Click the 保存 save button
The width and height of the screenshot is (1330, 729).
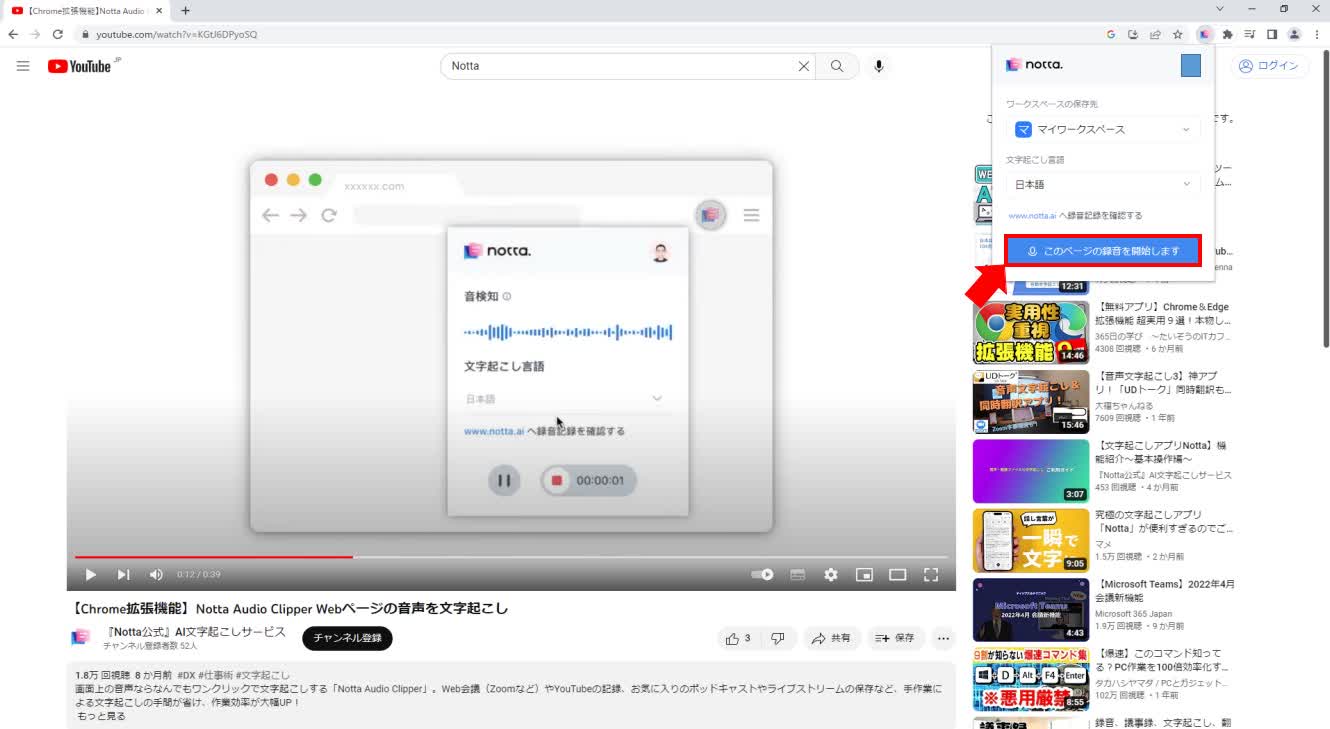coord(895,638)
